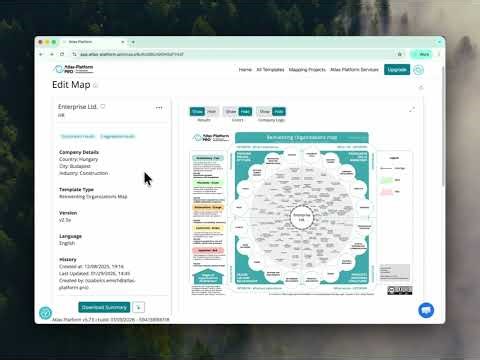The height and width of the screenshot is (360, 480).
Task: Reload the page with refresh icon
Action: point(62,54)
